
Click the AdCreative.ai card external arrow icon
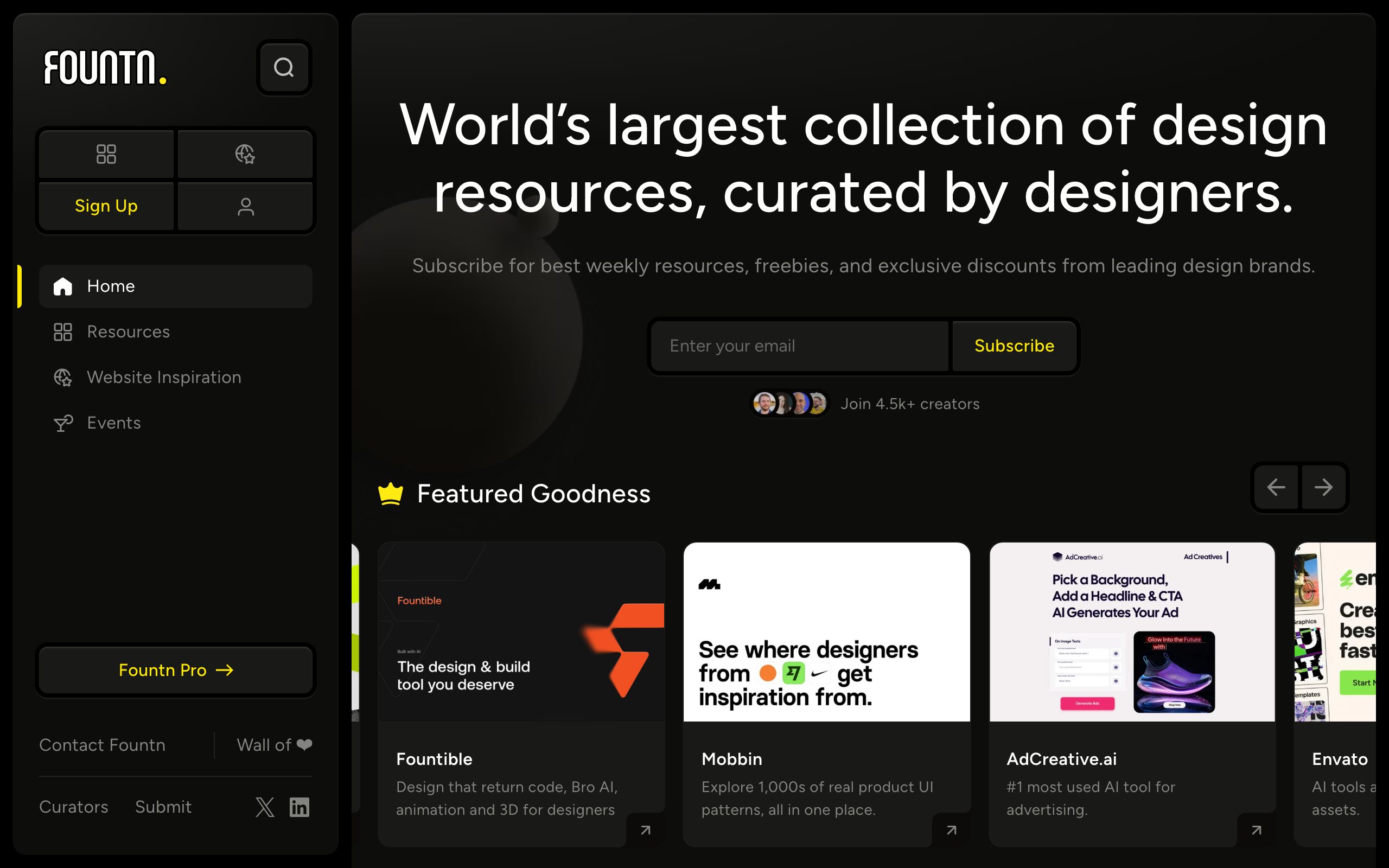(x=1257, y=830)
